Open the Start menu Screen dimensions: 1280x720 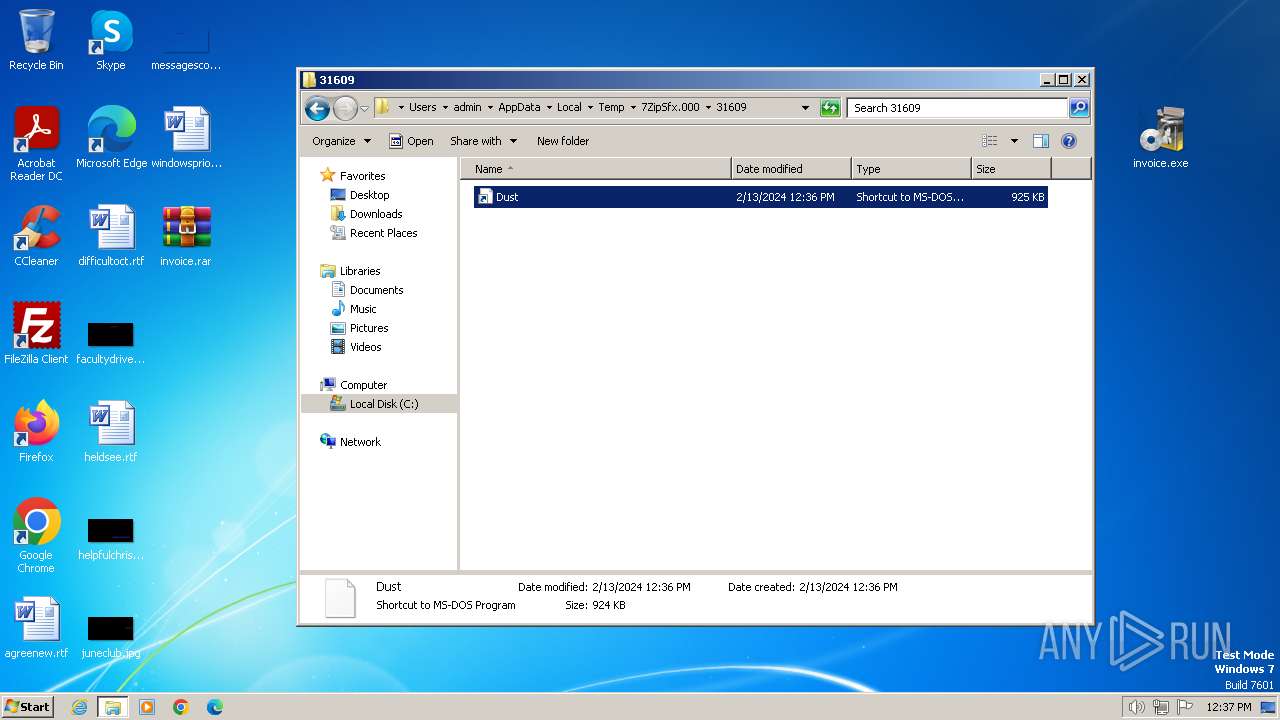(28, 707)
